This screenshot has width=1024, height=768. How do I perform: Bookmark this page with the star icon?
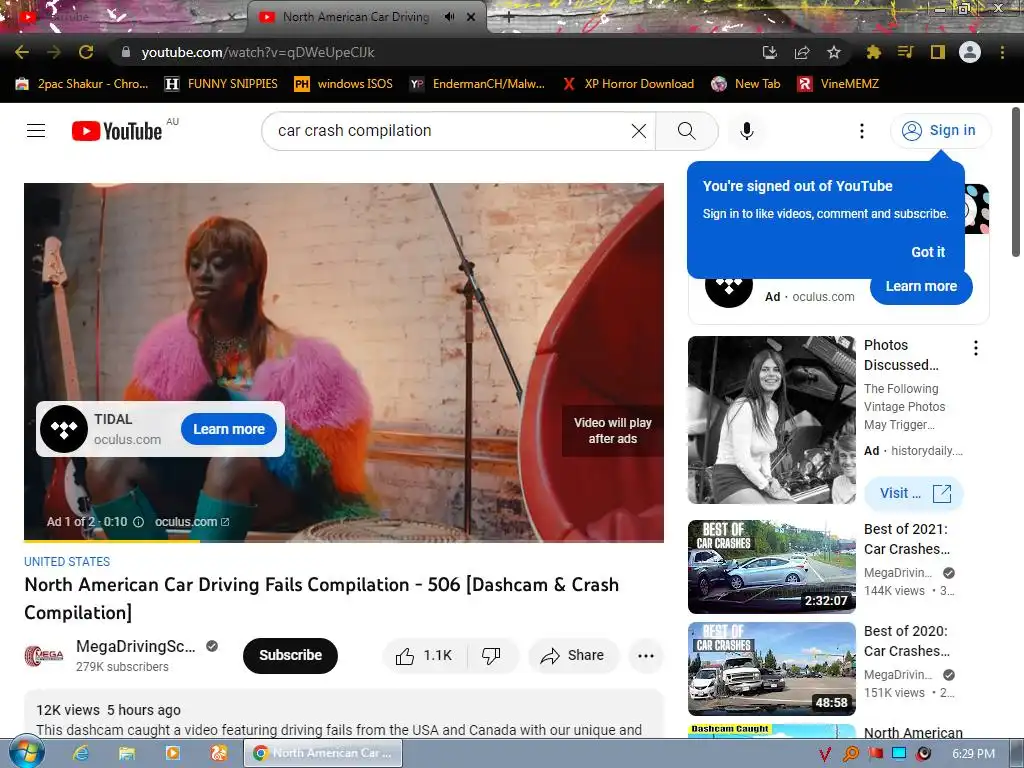tap(834, 52)
